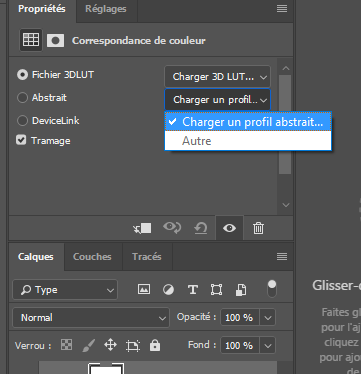Viewport: 361px width, 374px height.
Task: Open the Propriétés panel menu icon
Action: tap(282, 9)
